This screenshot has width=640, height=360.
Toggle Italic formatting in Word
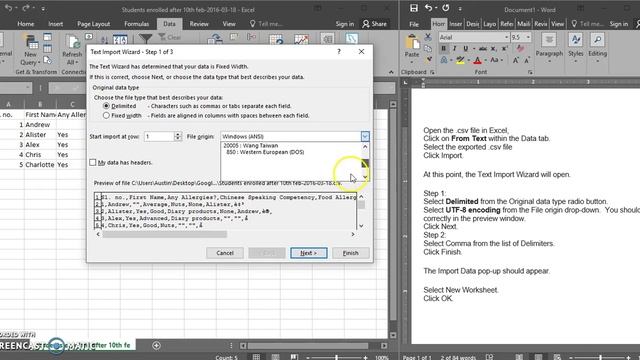[454, 49]
